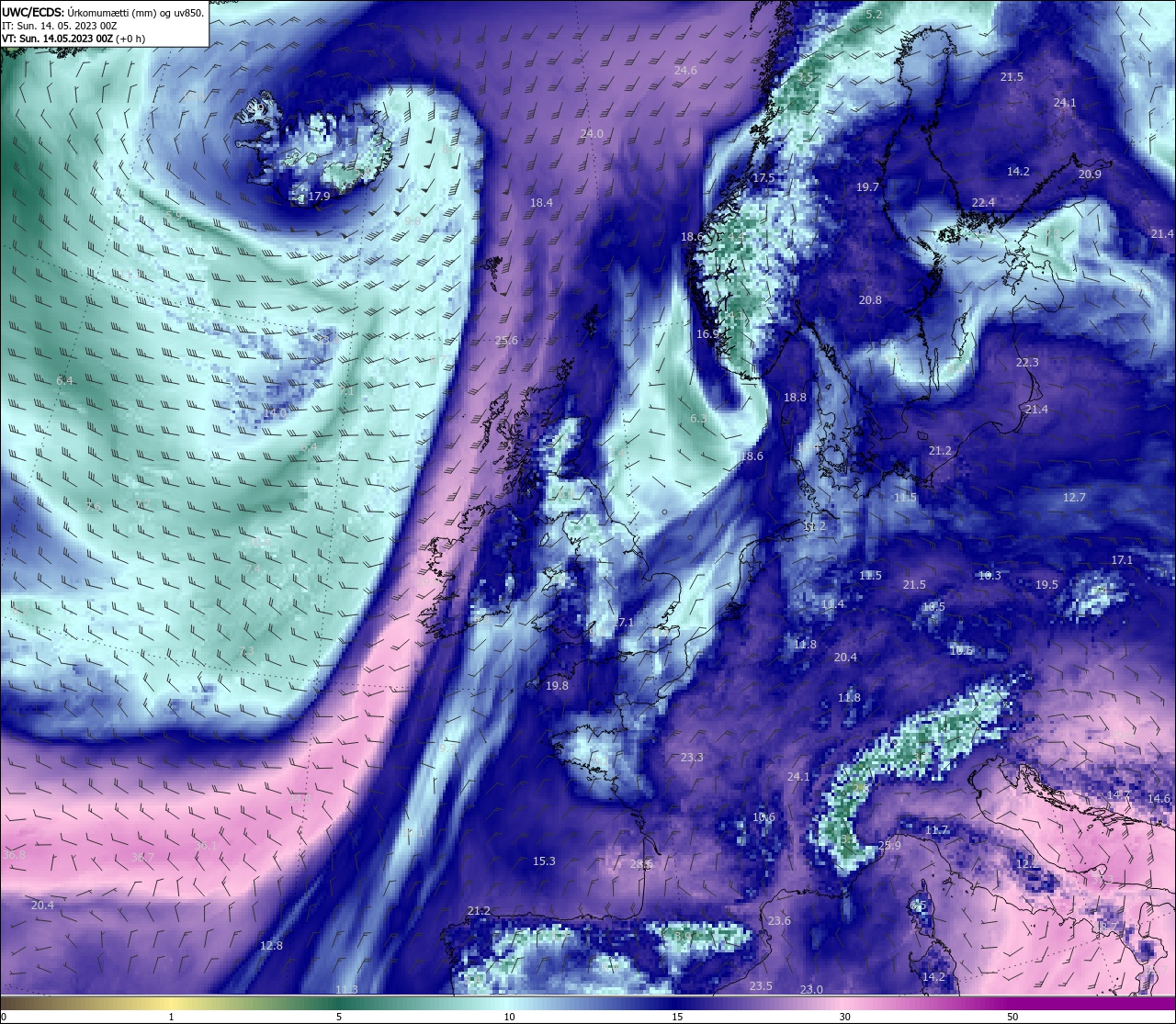Image resolution: width=1176 pixels, height=1024 pixels.
Task: Select the VT valid time line
Action: coord(73,39)
